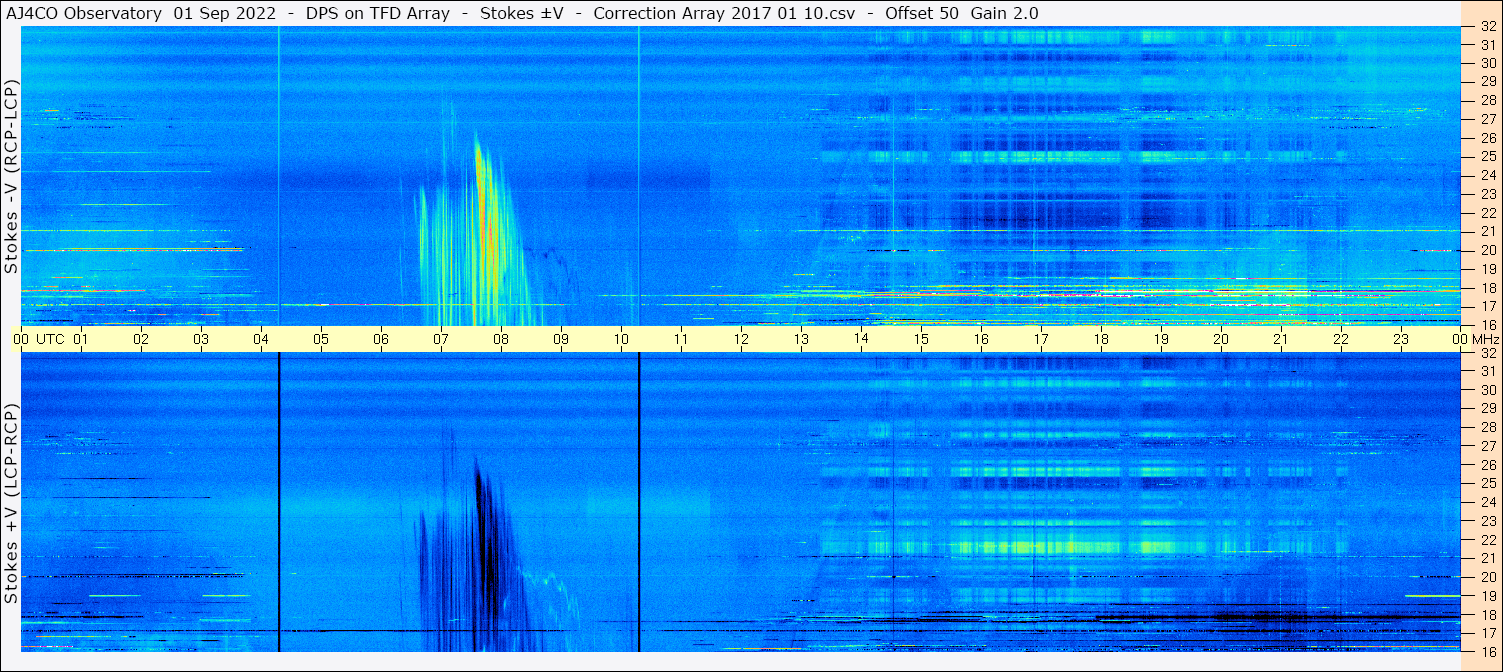The width and height of the screenshot is (1503, 672).
Task: Select the 04 hour tick on time axis
Action: (261, 339)
